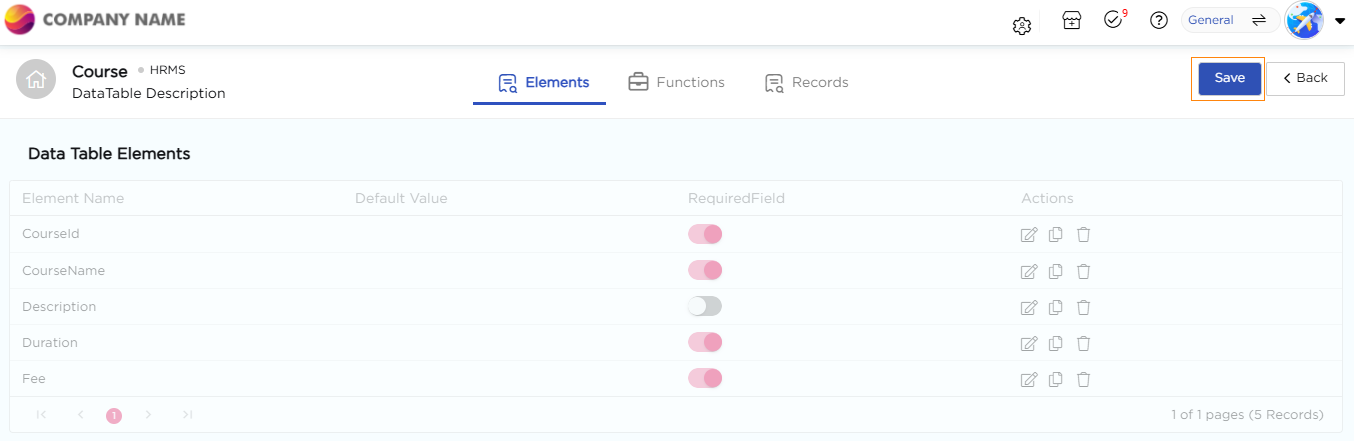Expand the user profile dropdown arrow
The width and height of the screenshot is (1354, 441).
click(1340, 21)
